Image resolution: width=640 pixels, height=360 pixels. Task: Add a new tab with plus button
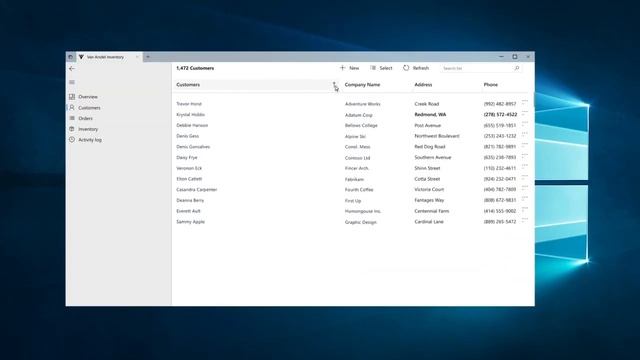(x=148, y=57)
